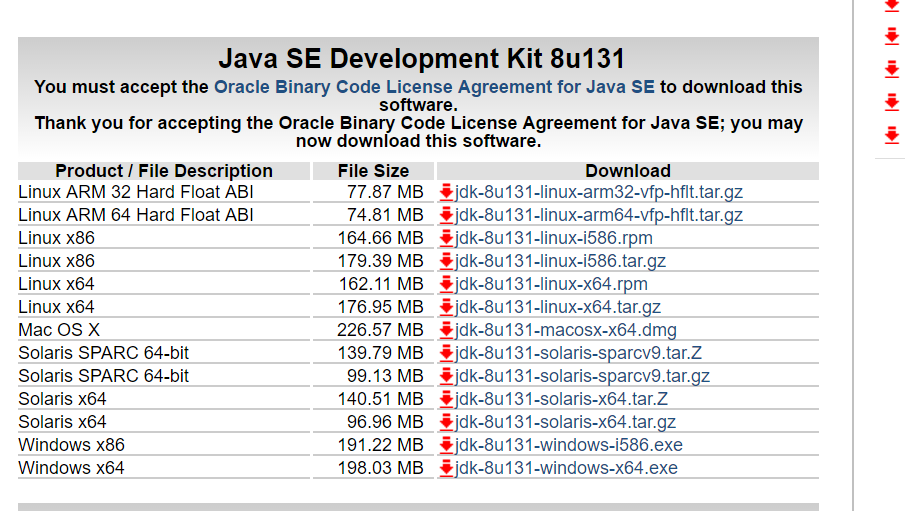
Task: Click the Download column header
Action: pyautogui.click(x=628, y=171)
